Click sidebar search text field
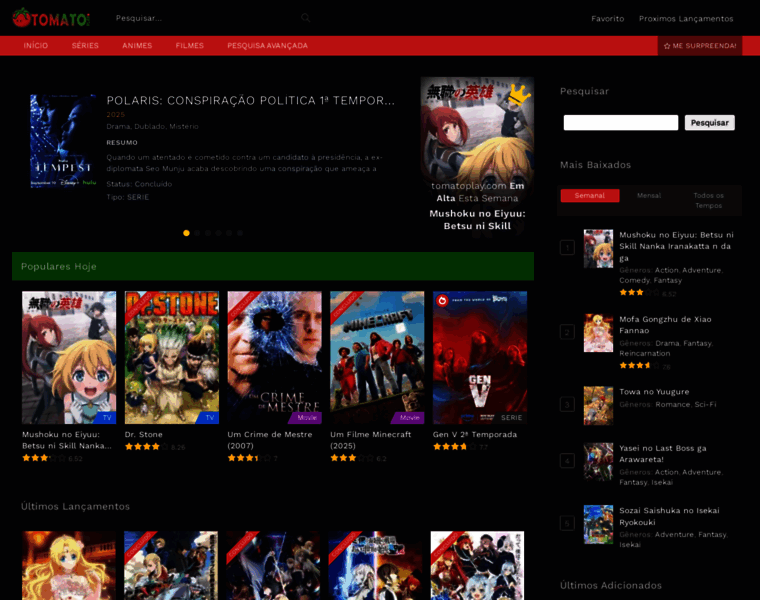This screenshot has width=760, height=600. click(620, 123)
